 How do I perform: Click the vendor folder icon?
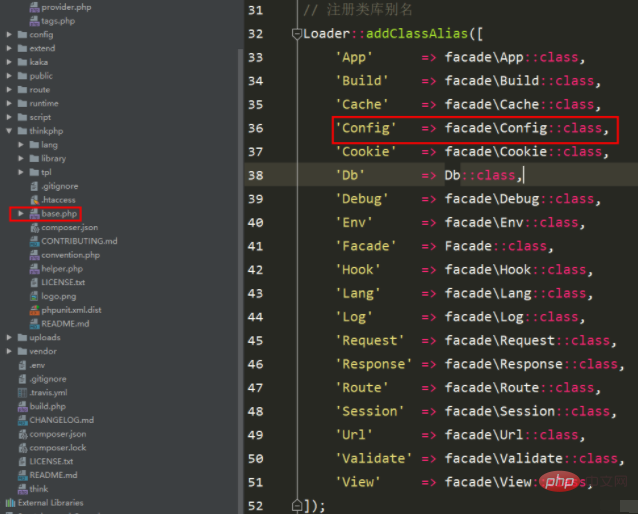click(22, 351)
